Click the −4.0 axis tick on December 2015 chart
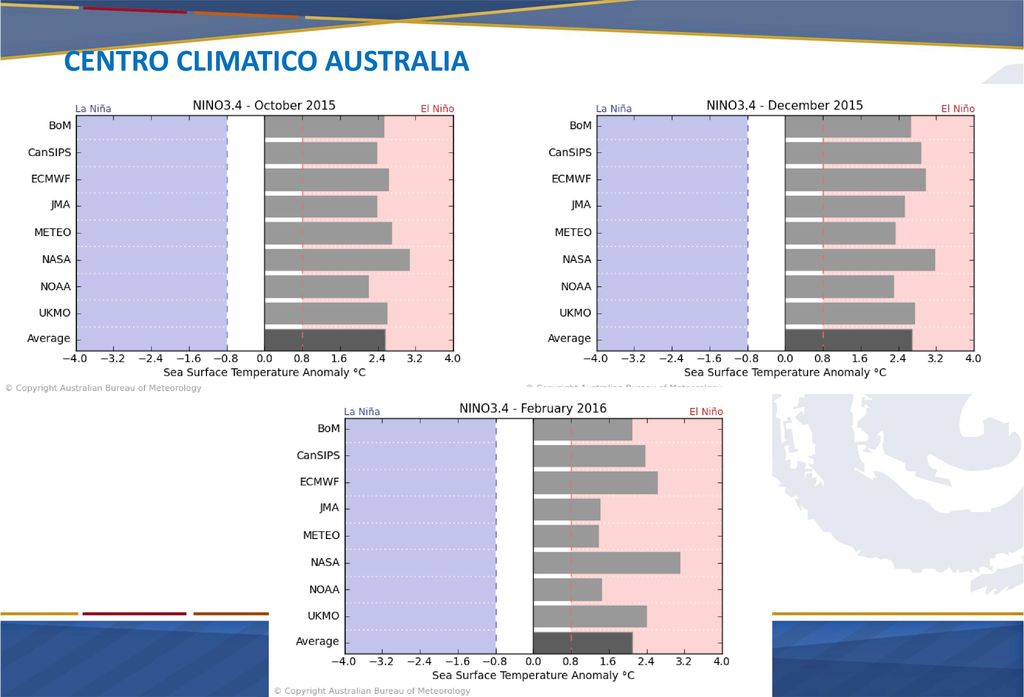Image resolution: width=1024 pixels, height=697 pixels. pyautogui.click(x=595, y=359)
